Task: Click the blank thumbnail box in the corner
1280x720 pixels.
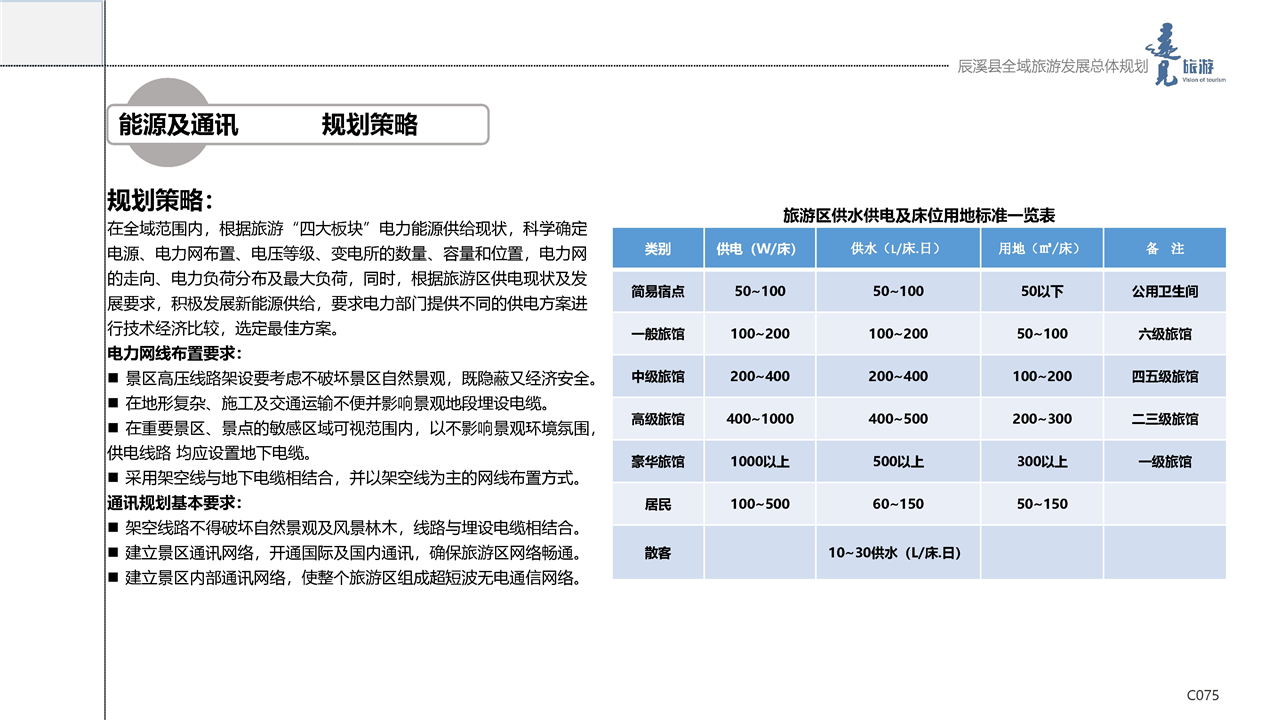Action: (x=51, y=32)
